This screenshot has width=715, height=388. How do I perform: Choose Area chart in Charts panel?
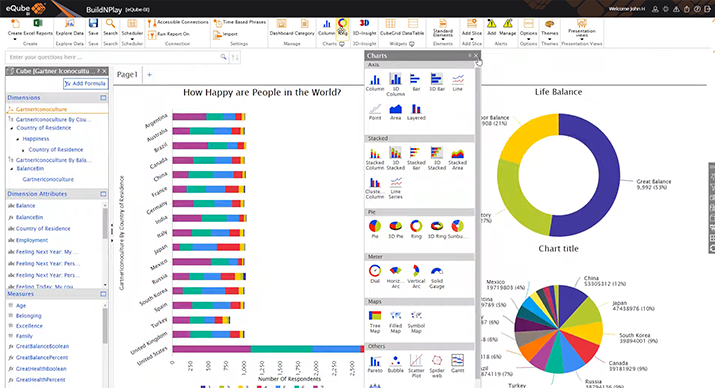[x=395, y=112]
